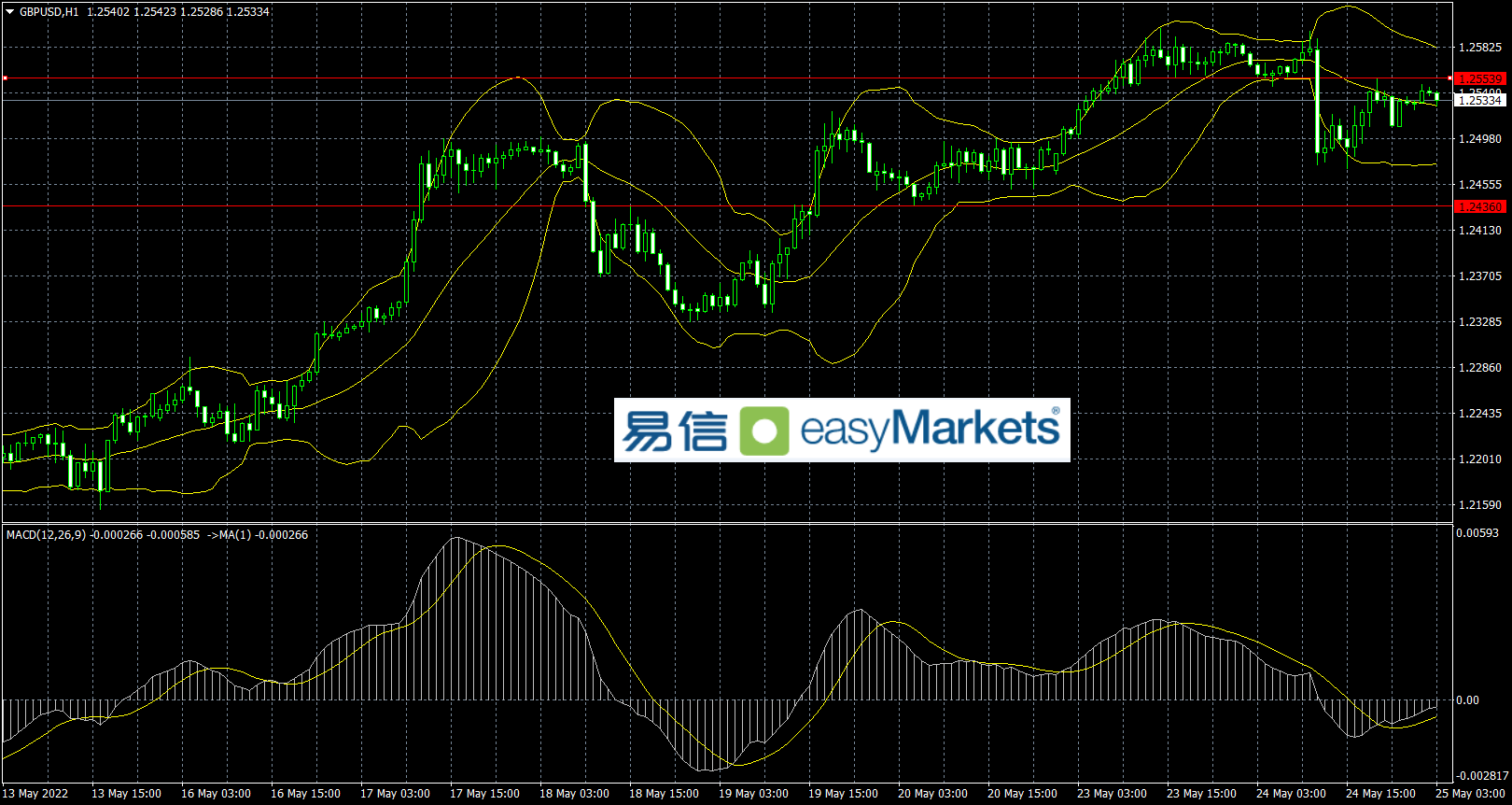Click the 1.22860 price axis label

(x=1479, y=368)
